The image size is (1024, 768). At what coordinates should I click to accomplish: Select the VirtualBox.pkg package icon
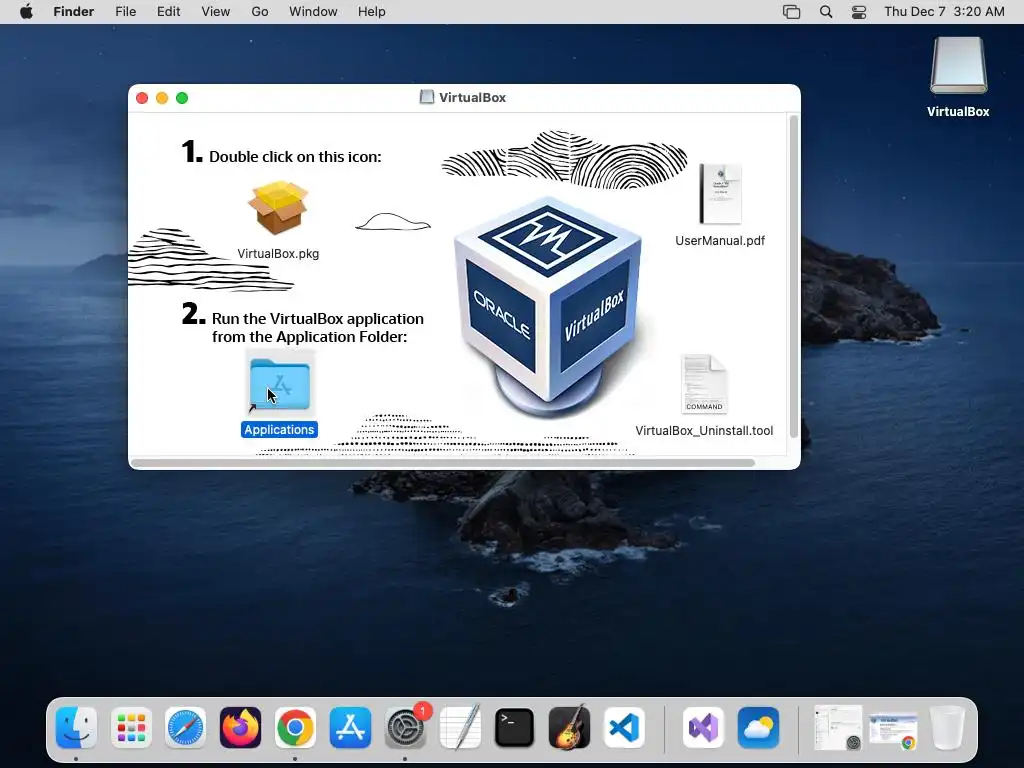tap(278, 208)
